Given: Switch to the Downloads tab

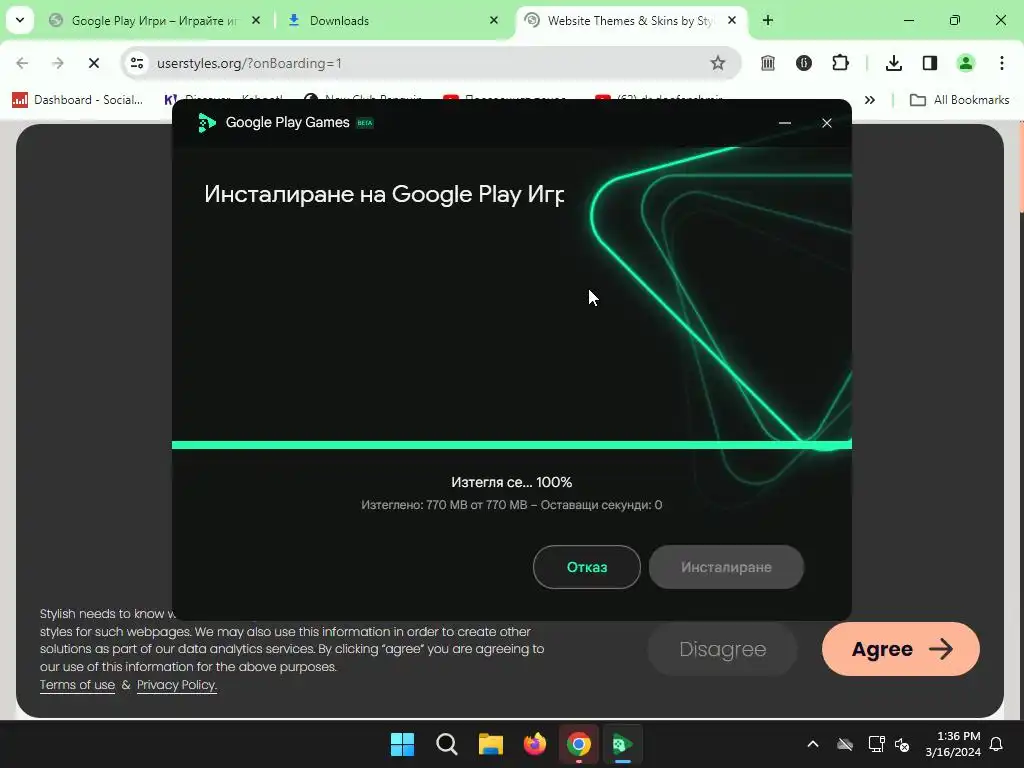Looking at the screenshot, I should coord(393,20).
